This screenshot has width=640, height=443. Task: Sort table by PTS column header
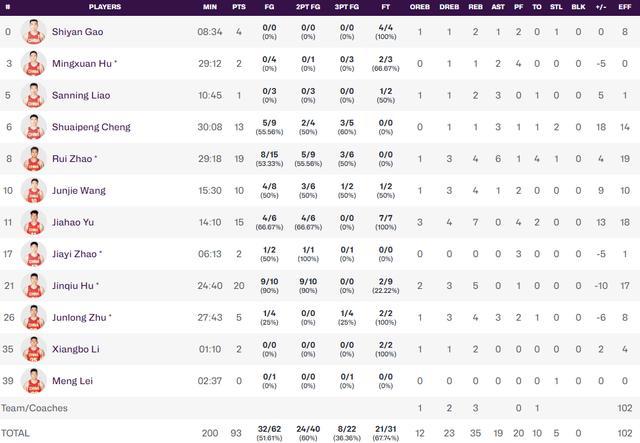pos(239,7)
